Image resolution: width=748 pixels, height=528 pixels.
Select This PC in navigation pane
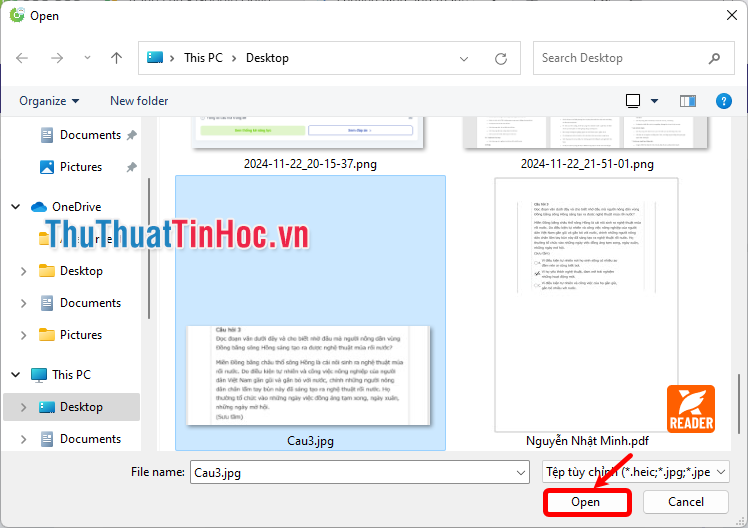[x=71, y=375]
